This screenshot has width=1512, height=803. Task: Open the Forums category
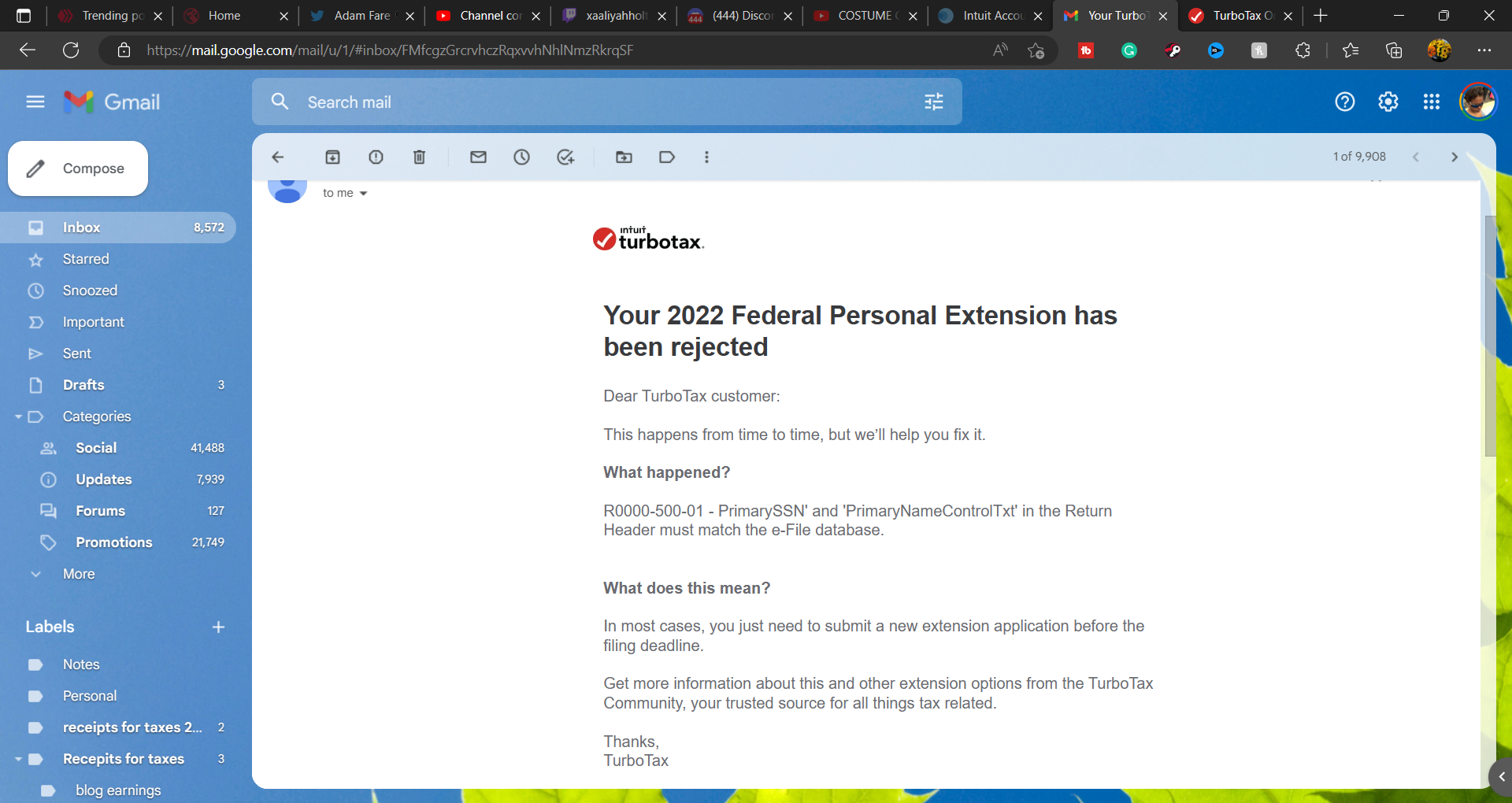coord(118,511)
